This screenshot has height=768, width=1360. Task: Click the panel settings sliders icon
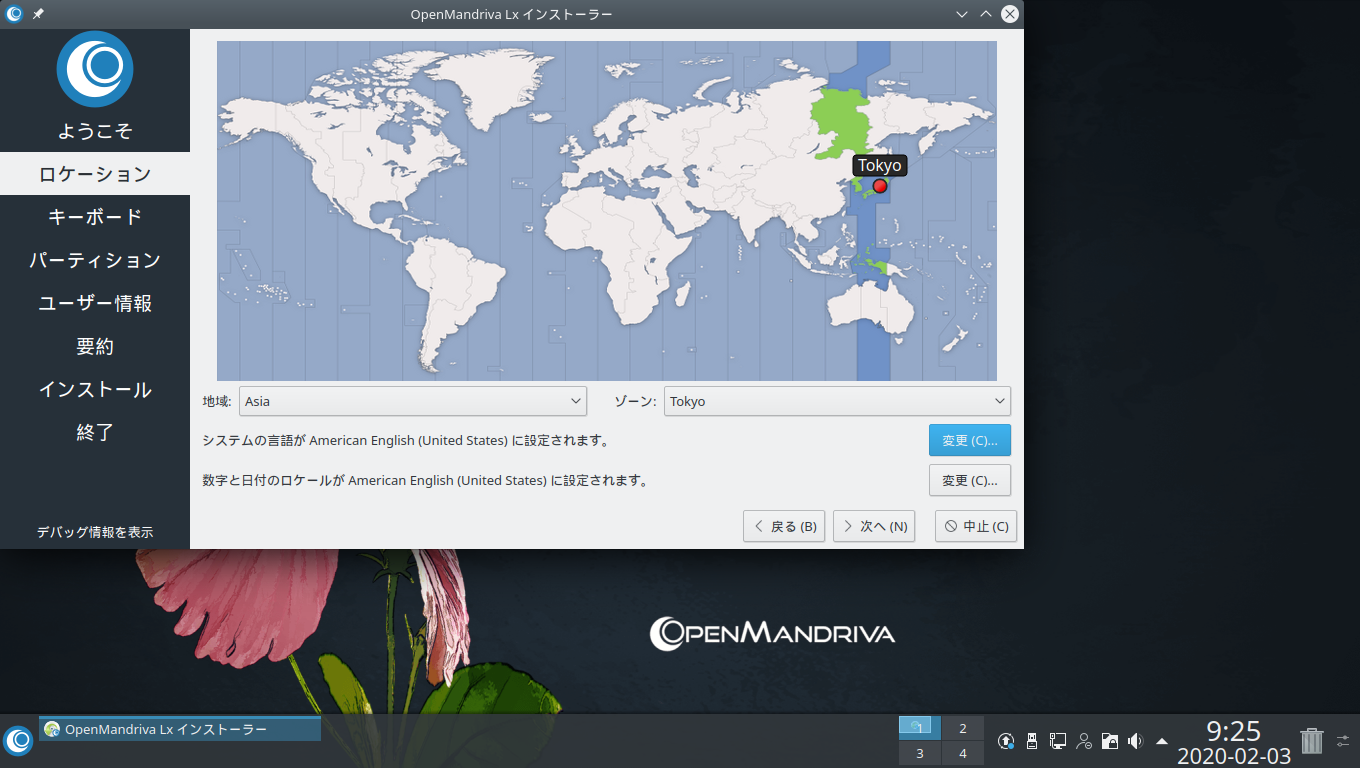[x=1342, y=741]
